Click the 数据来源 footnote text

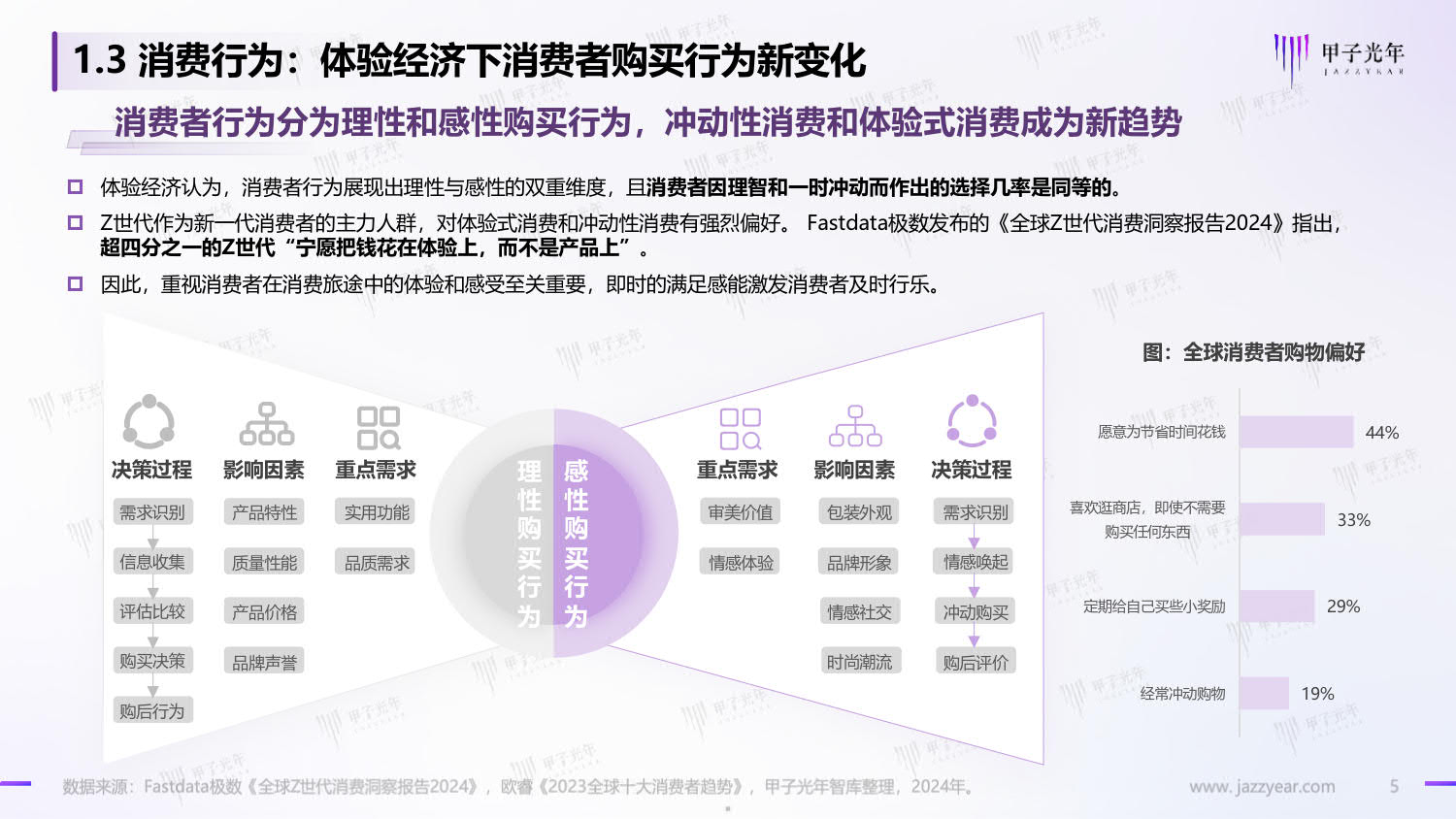coord(519,786)
